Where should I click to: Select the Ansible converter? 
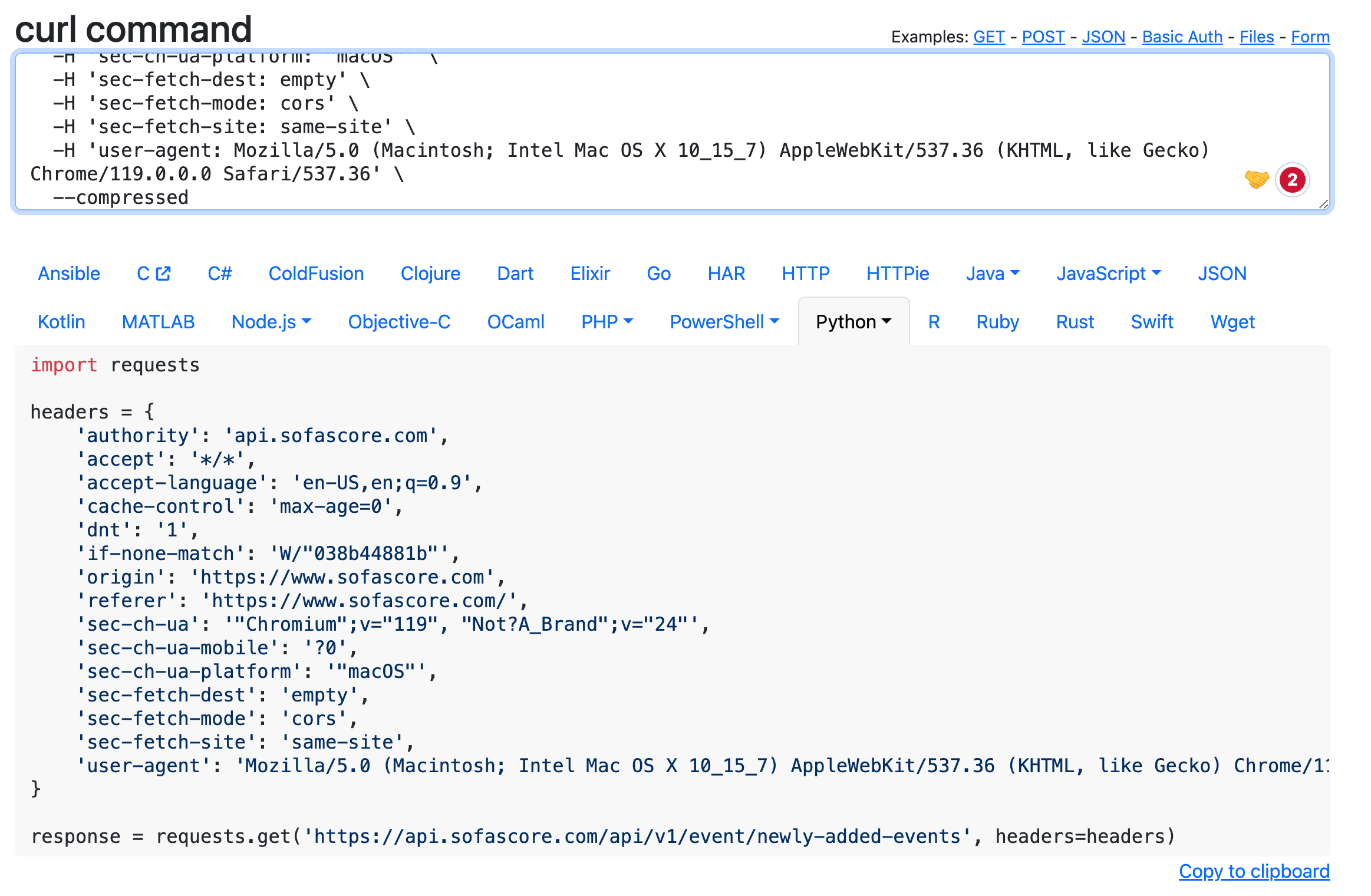pyautogui.click(x=68, y=273)
